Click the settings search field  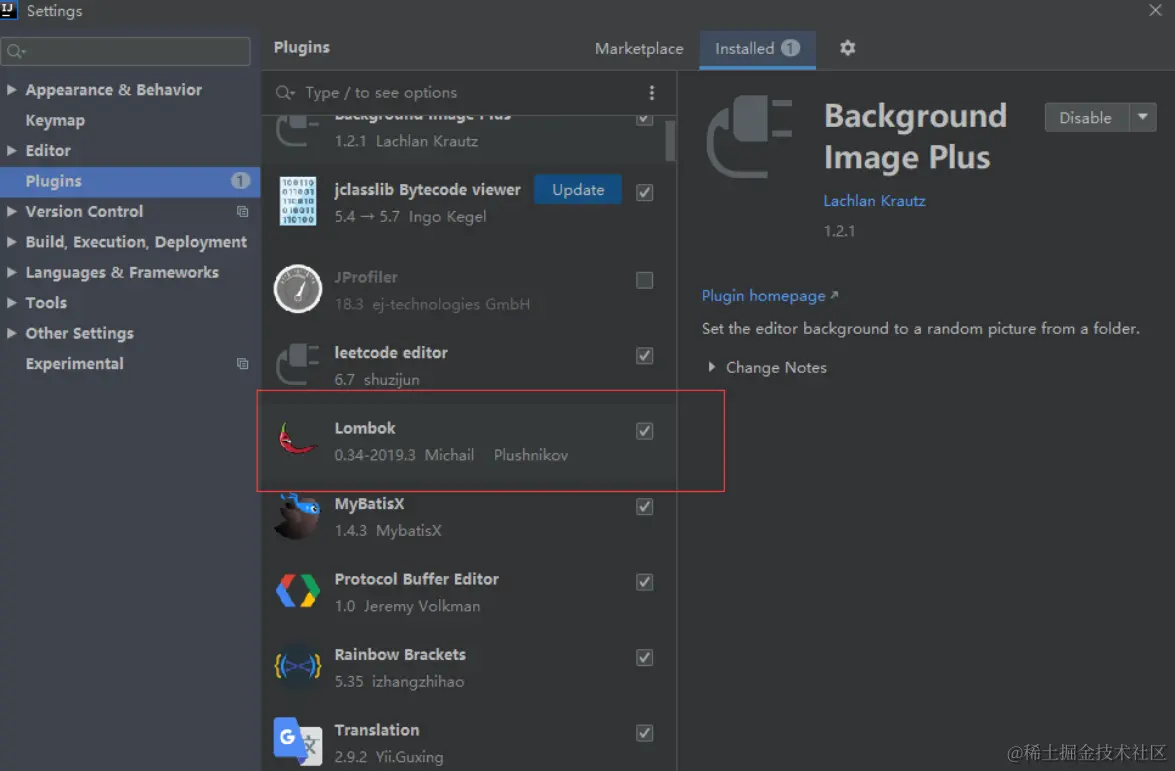(126, 52)
